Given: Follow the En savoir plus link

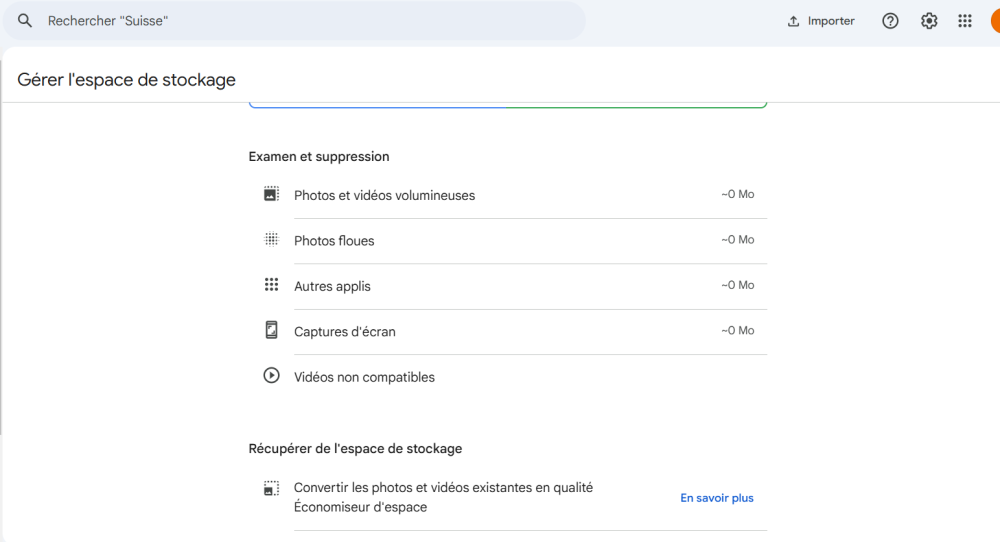Looking at the screenshot, I should pos(717,498).
